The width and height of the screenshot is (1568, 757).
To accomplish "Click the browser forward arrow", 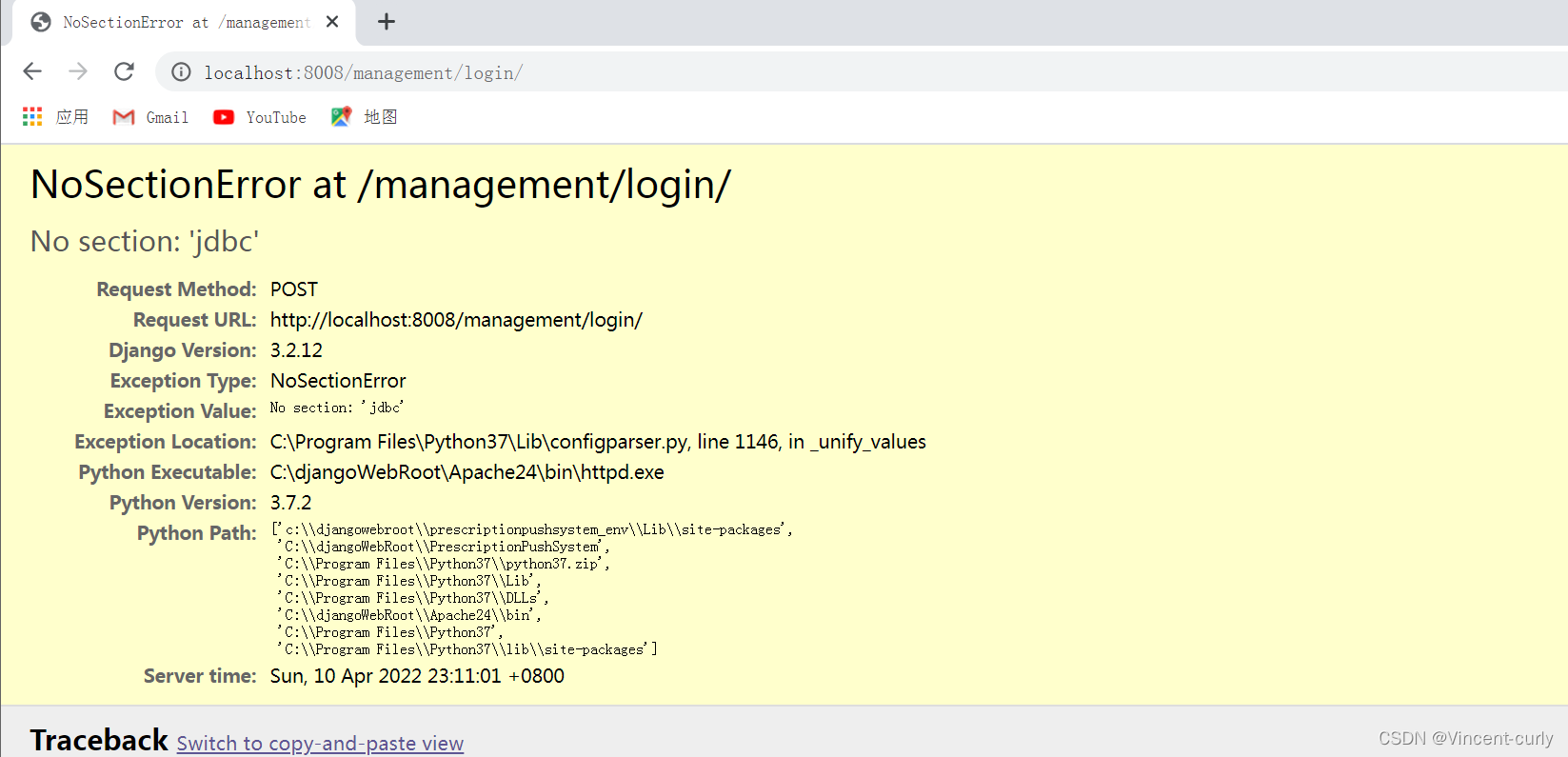I will point(78,71).
